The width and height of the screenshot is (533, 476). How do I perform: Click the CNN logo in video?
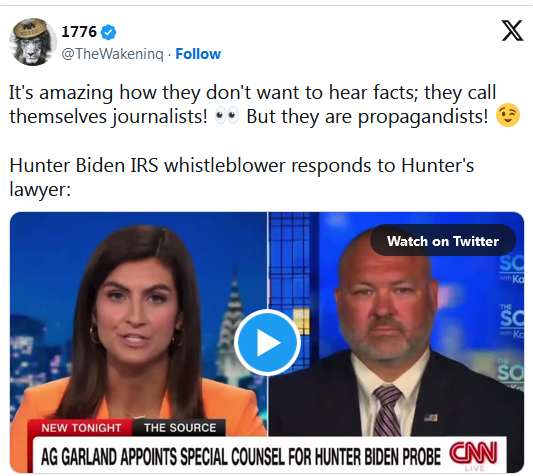coord(473,453)
